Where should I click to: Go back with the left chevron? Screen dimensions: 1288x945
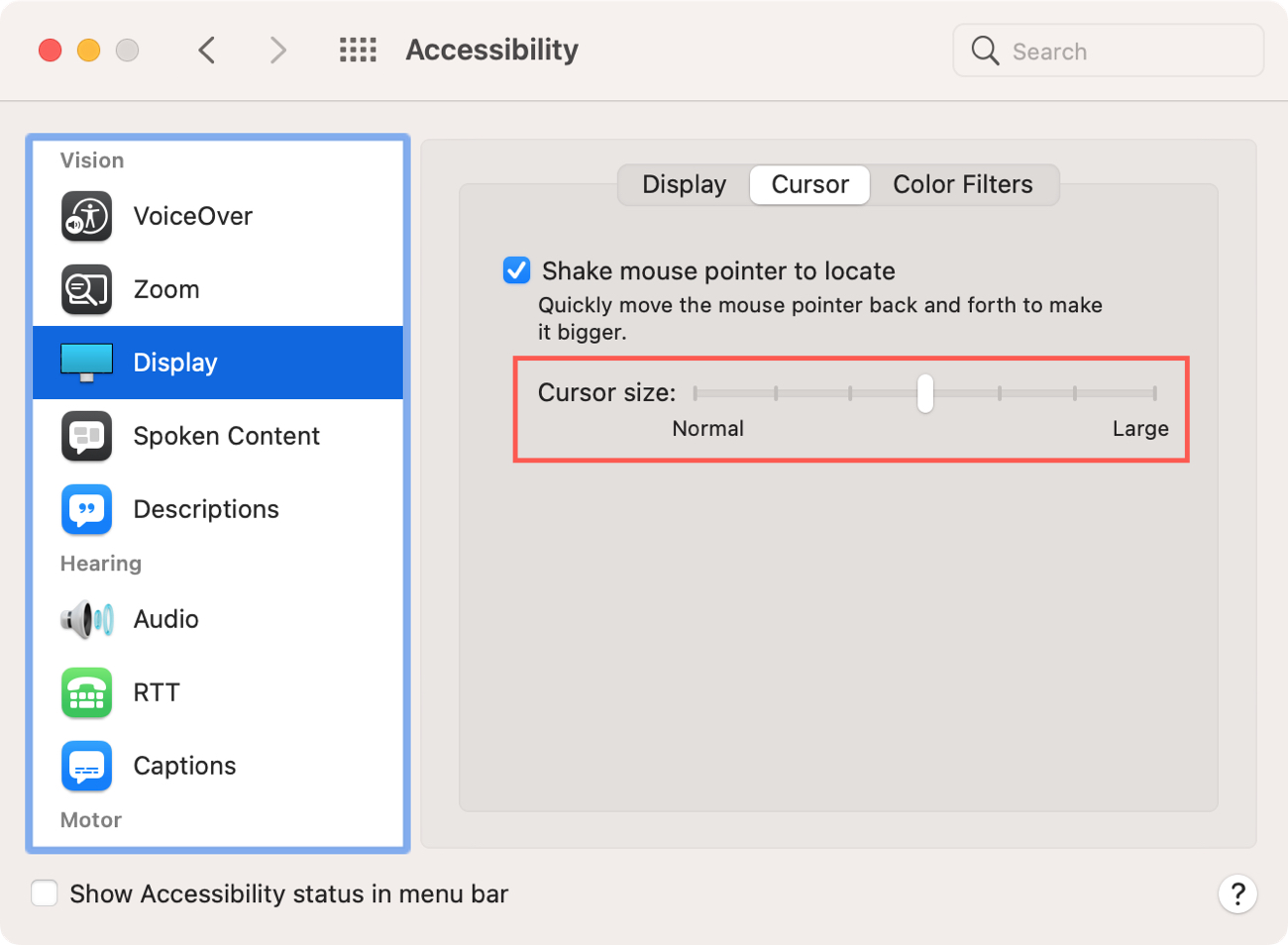click(x=207, y=50)
